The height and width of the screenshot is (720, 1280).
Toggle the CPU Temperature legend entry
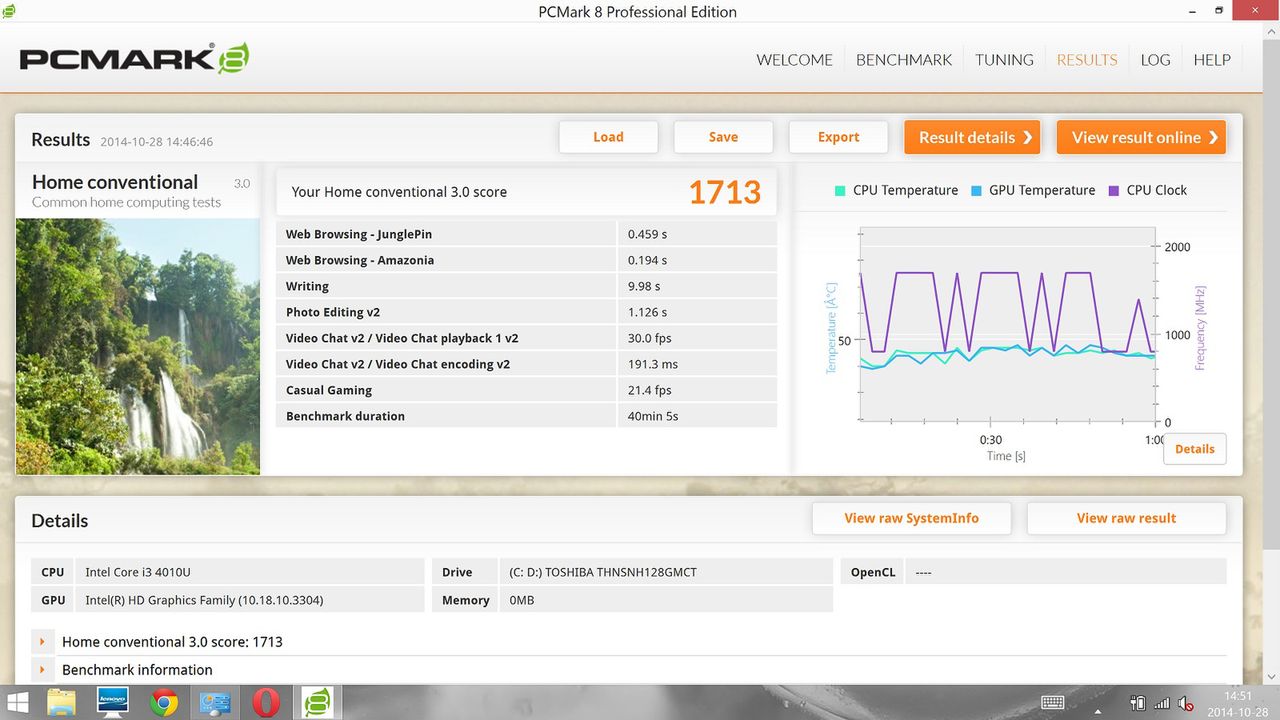click(x=896, y=190)
